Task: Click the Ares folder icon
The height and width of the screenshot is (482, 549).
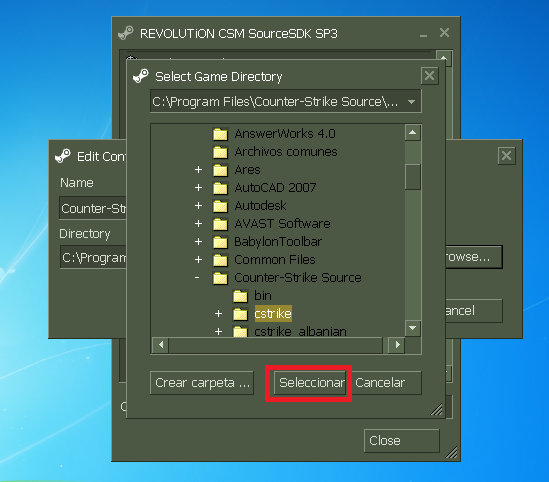Action: [220, 170]
